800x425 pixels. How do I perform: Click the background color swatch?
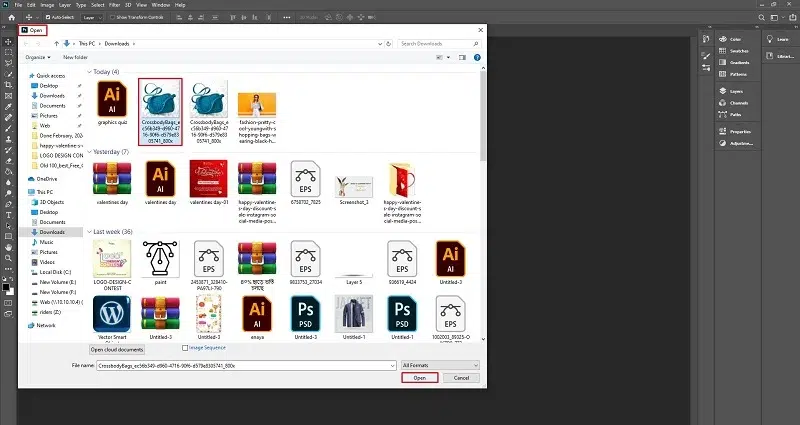10,291
